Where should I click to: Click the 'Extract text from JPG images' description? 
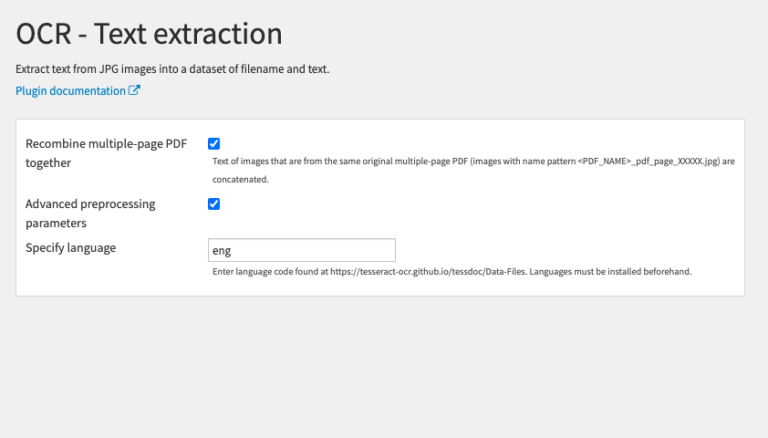pyautogui.click(x=172, y=69)
